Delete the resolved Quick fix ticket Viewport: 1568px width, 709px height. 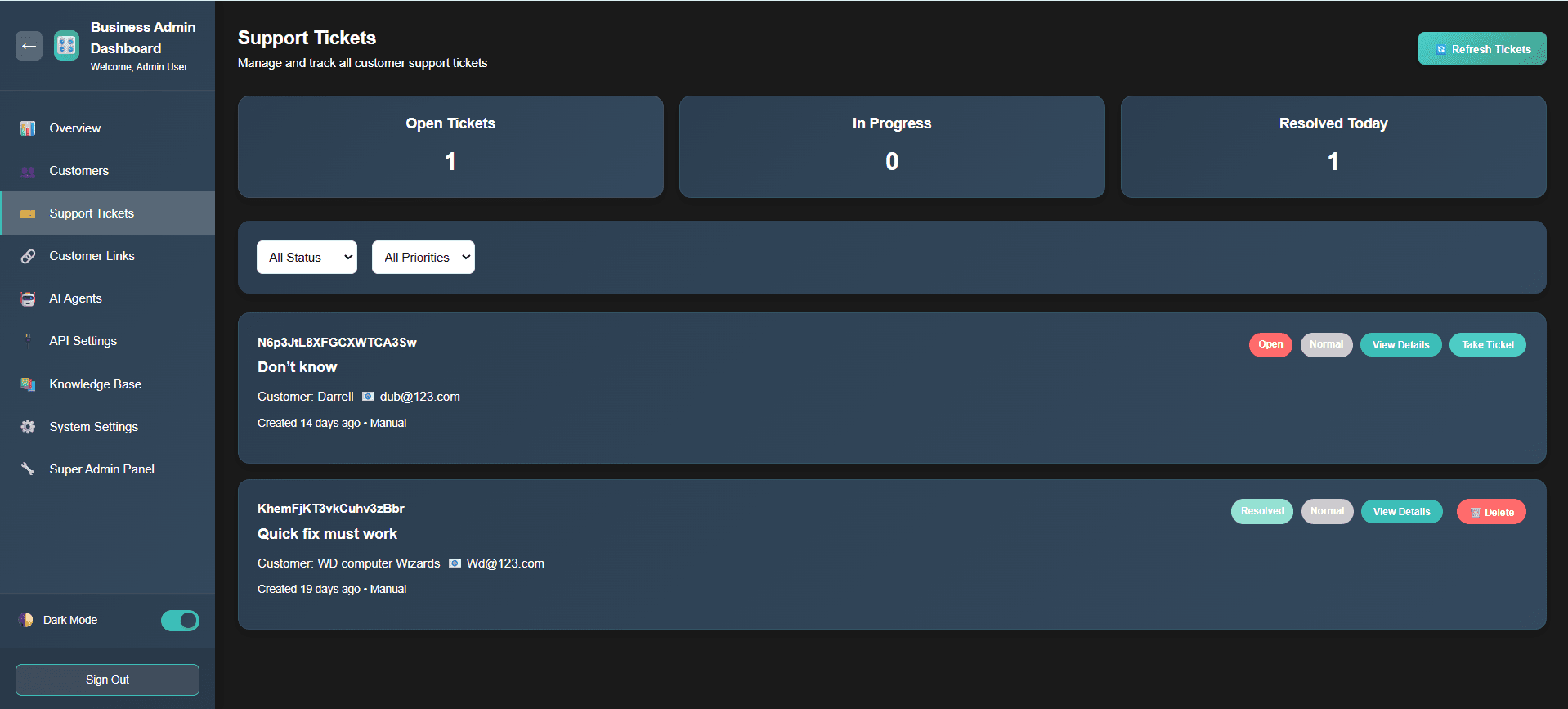tap(1491, 512)
